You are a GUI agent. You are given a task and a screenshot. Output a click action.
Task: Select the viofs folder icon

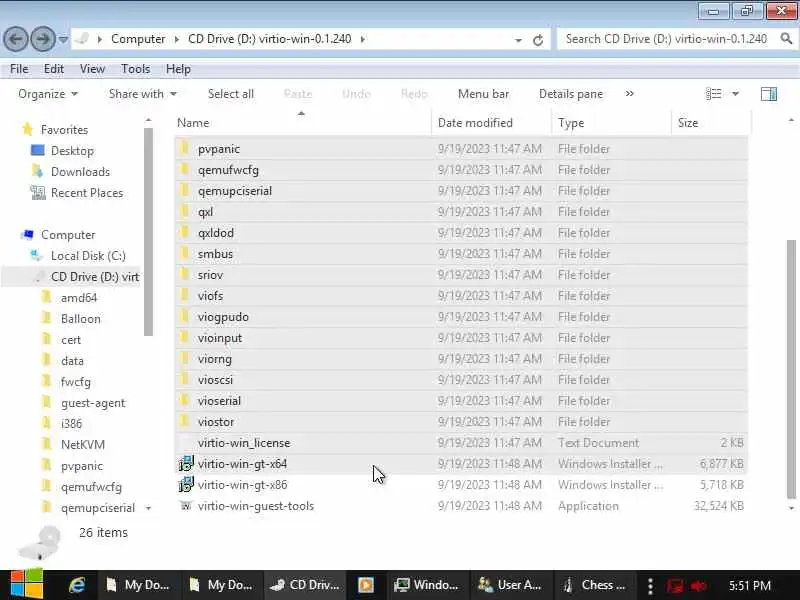(185, 295)
